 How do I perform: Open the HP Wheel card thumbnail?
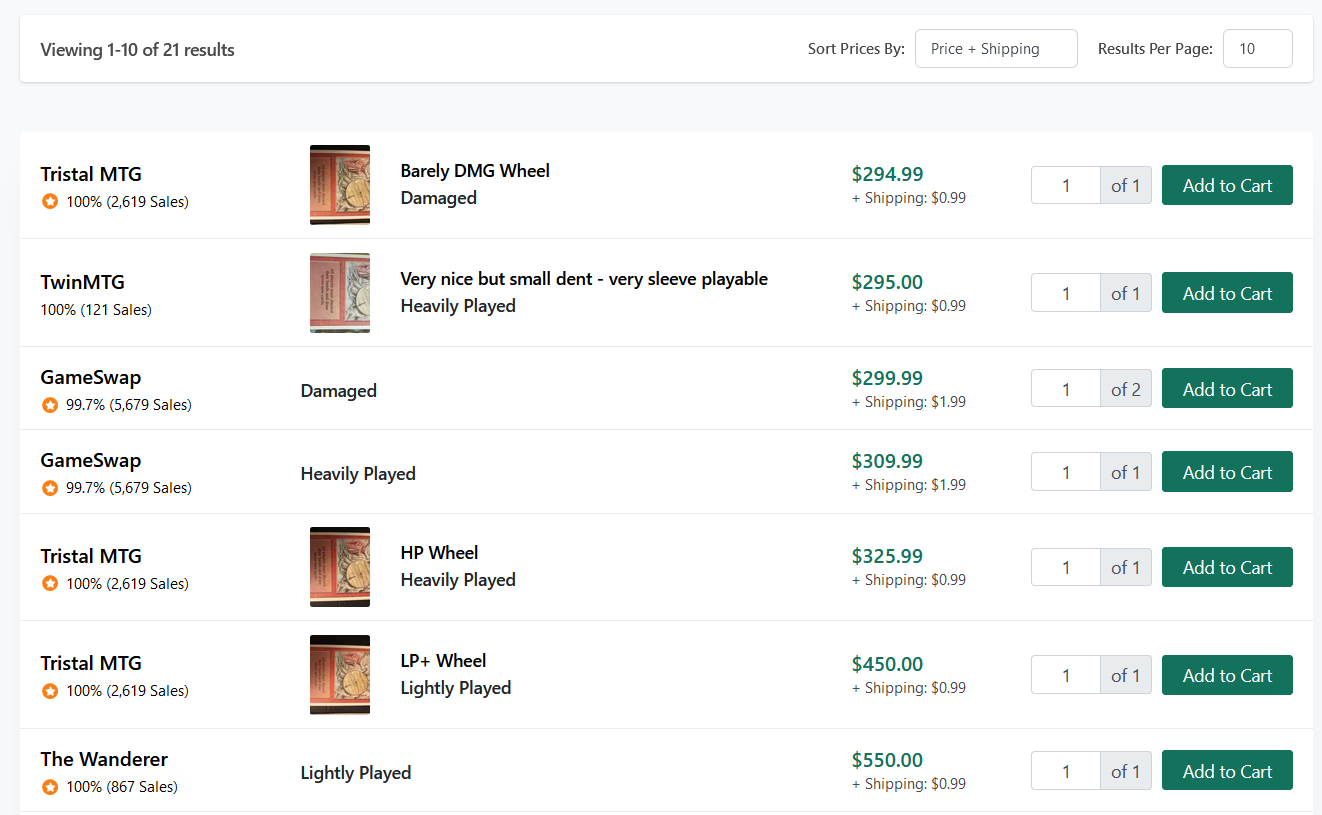[x=340, y=567]
